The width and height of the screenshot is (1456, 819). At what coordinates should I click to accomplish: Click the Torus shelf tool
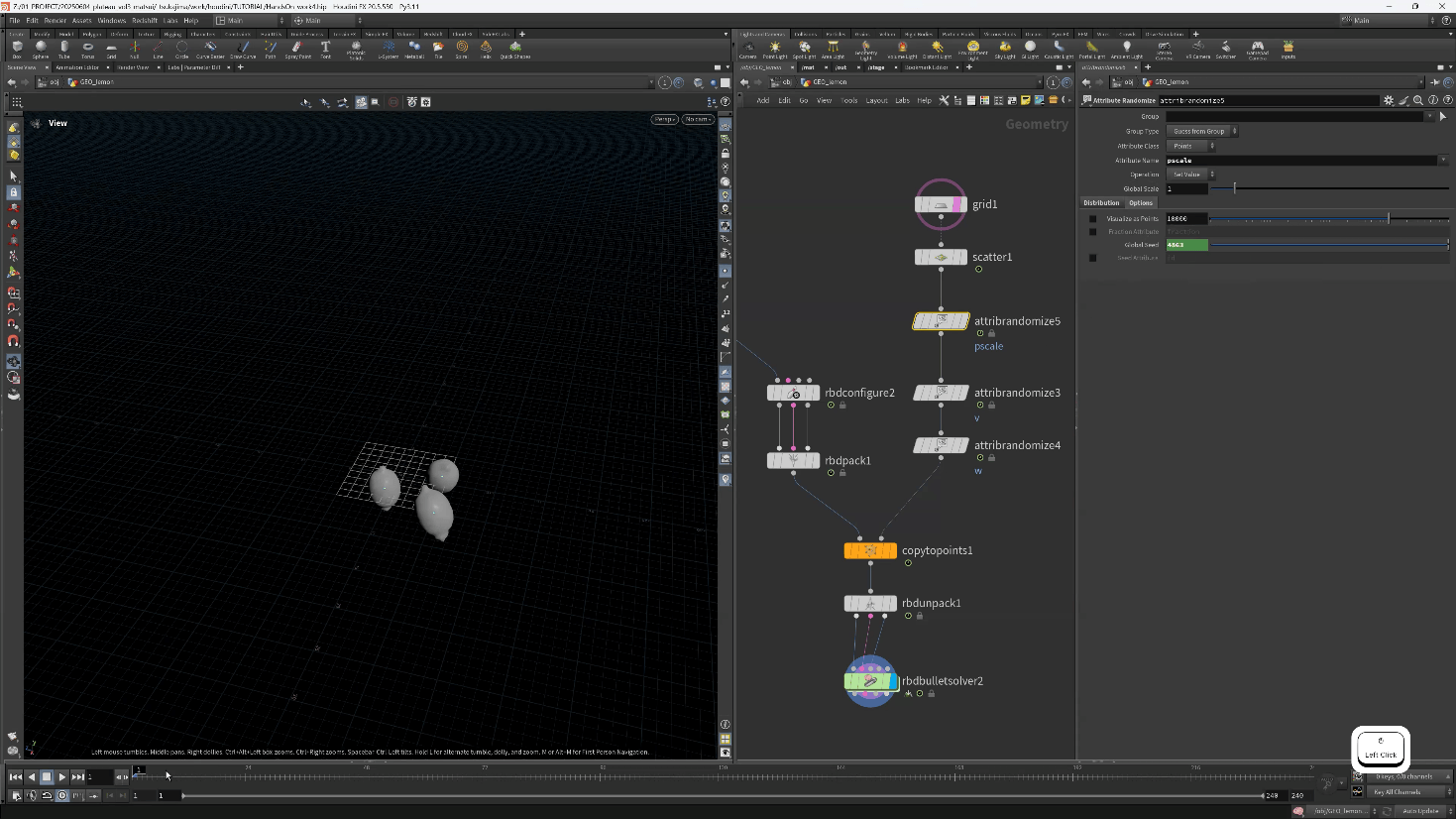point(88,48)
